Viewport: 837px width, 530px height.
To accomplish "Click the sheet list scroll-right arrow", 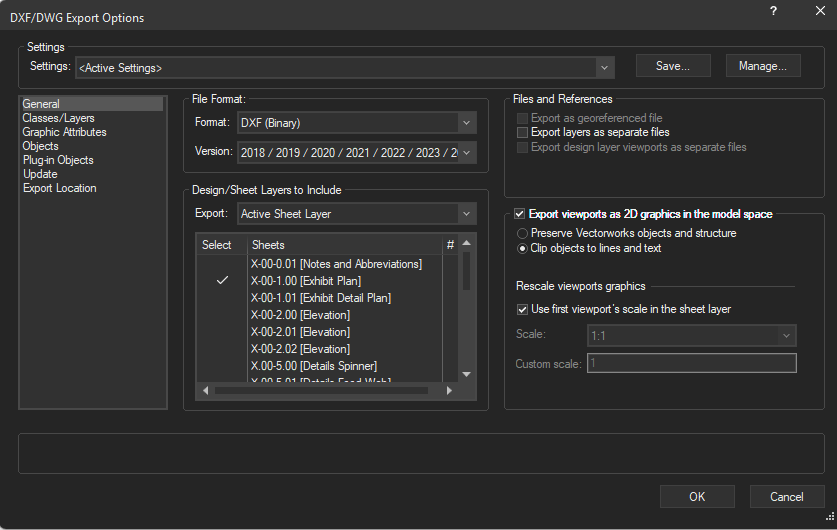I will pyautogui.click(x=448, y=390).
